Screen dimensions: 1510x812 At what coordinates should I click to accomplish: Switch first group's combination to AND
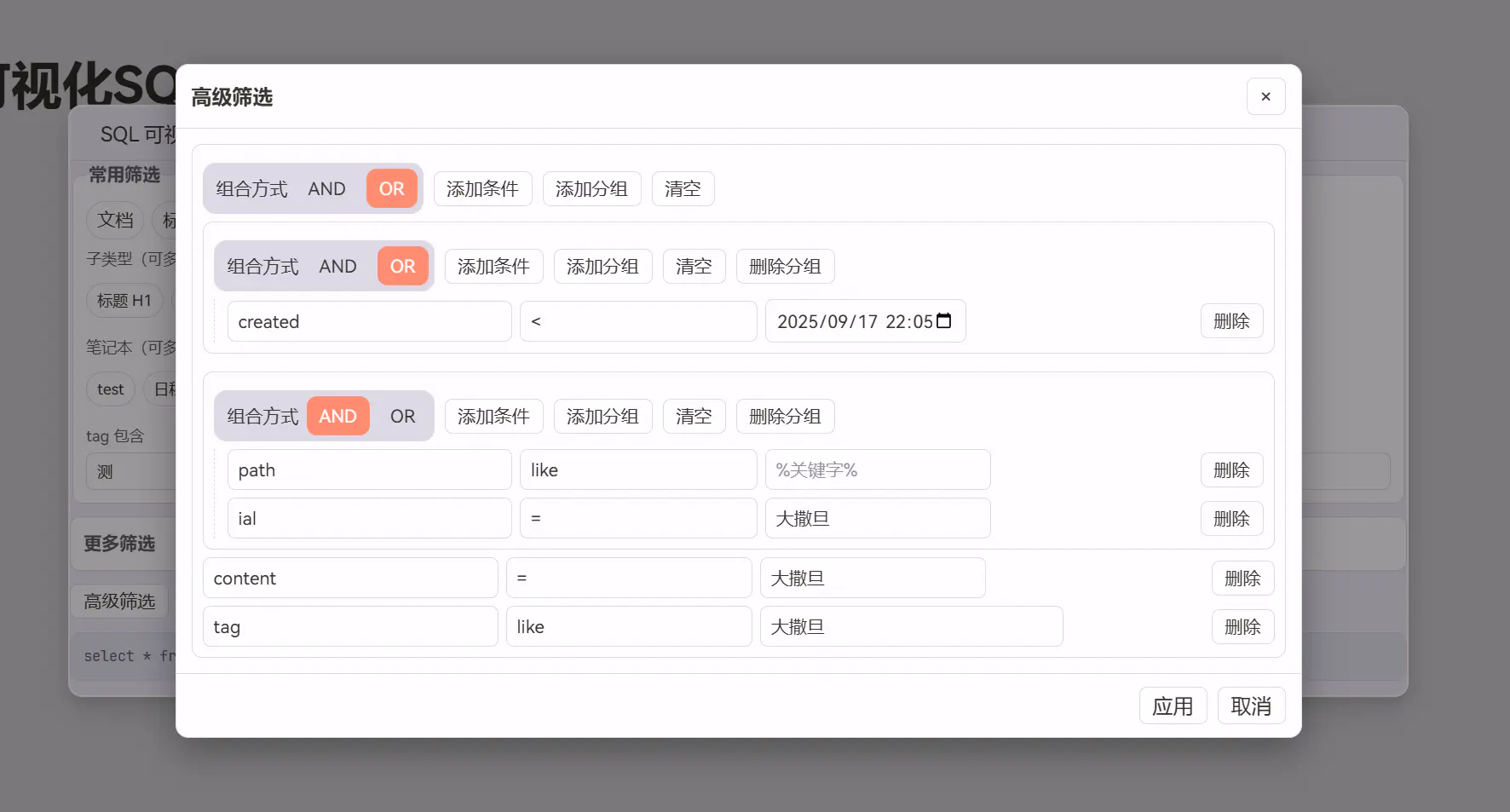337,267
